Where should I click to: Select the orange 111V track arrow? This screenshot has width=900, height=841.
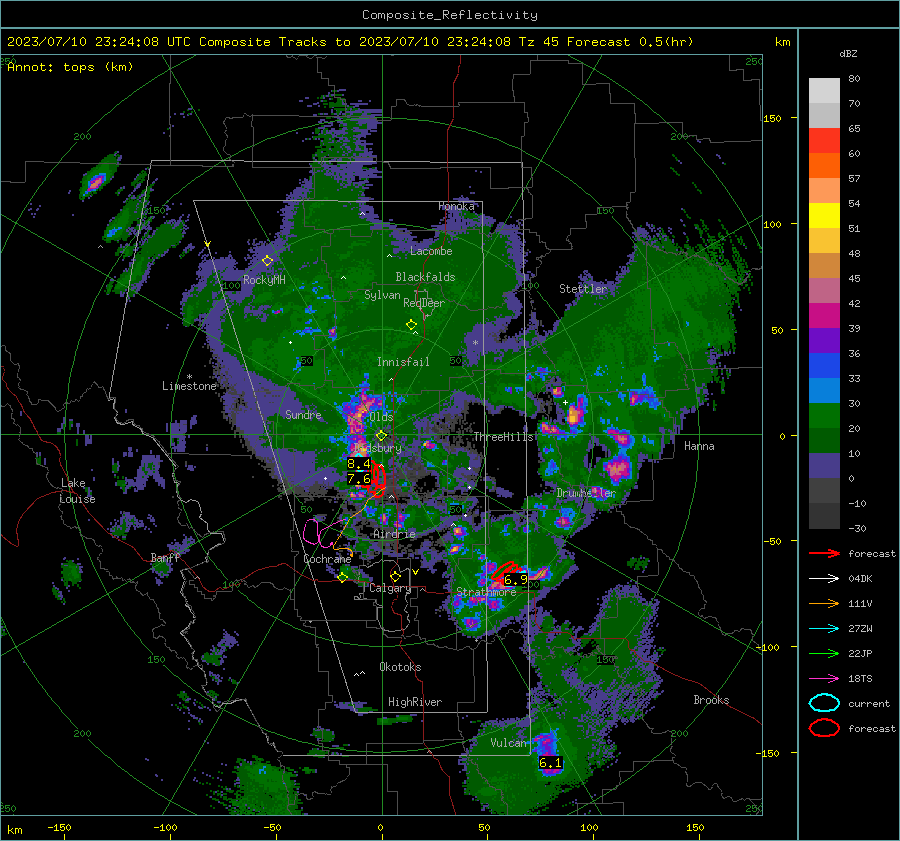point(824,603)
